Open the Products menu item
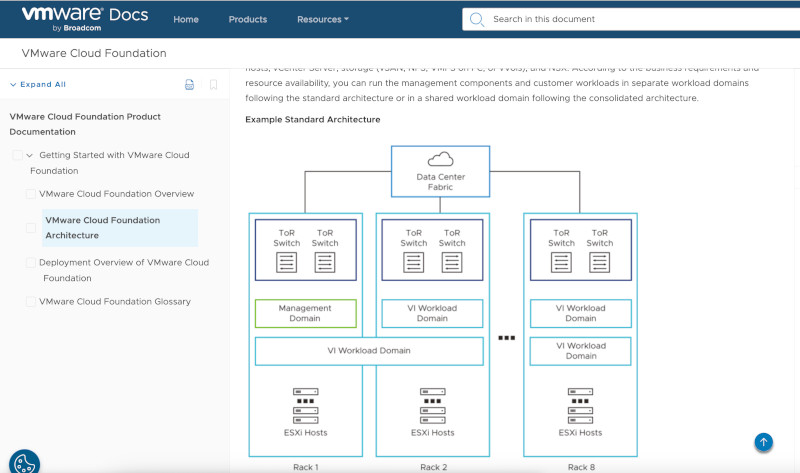Screen dimensions: 800x473 point(247,19)
